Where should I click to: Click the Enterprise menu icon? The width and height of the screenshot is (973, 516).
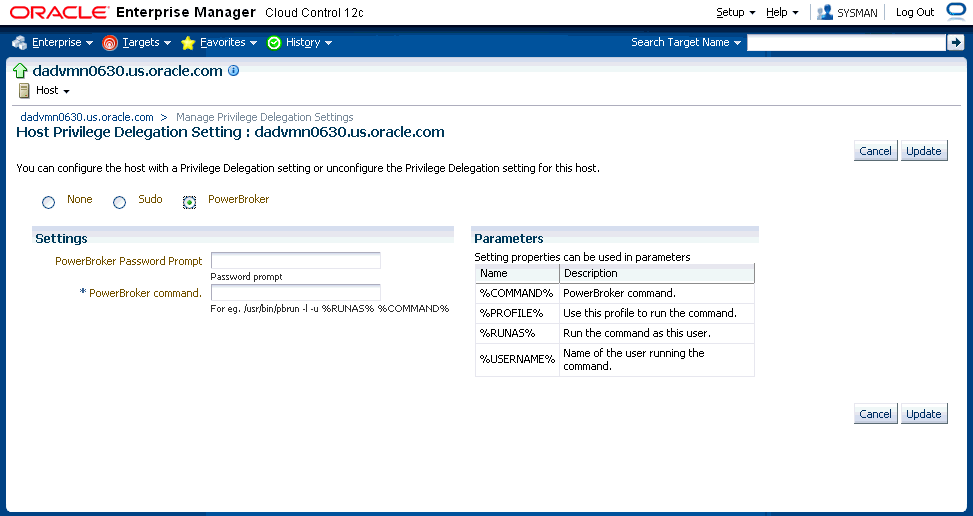click(x=19, y=42)
